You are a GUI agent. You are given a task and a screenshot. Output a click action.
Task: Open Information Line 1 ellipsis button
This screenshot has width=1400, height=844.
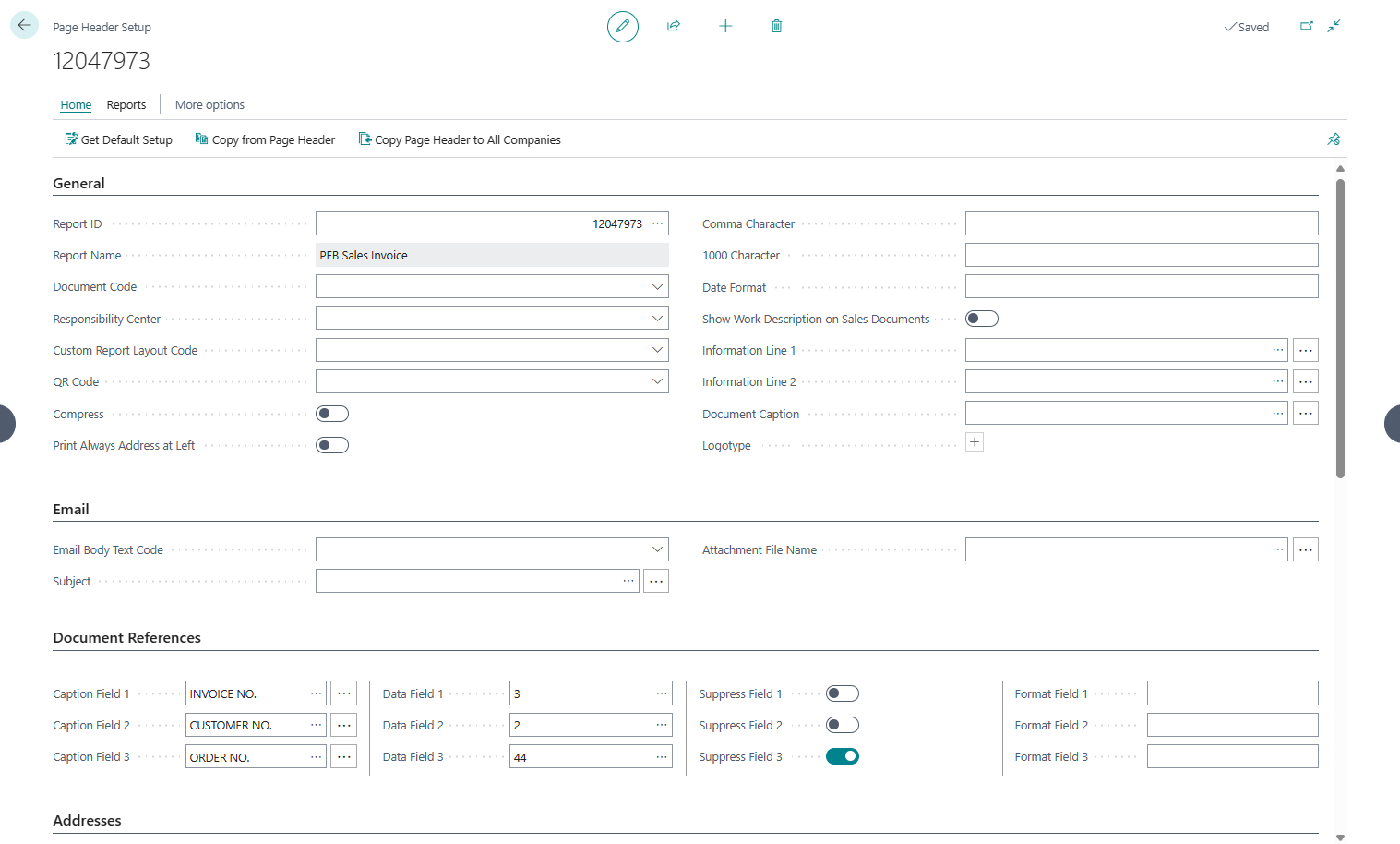[x=1306, y=350]
